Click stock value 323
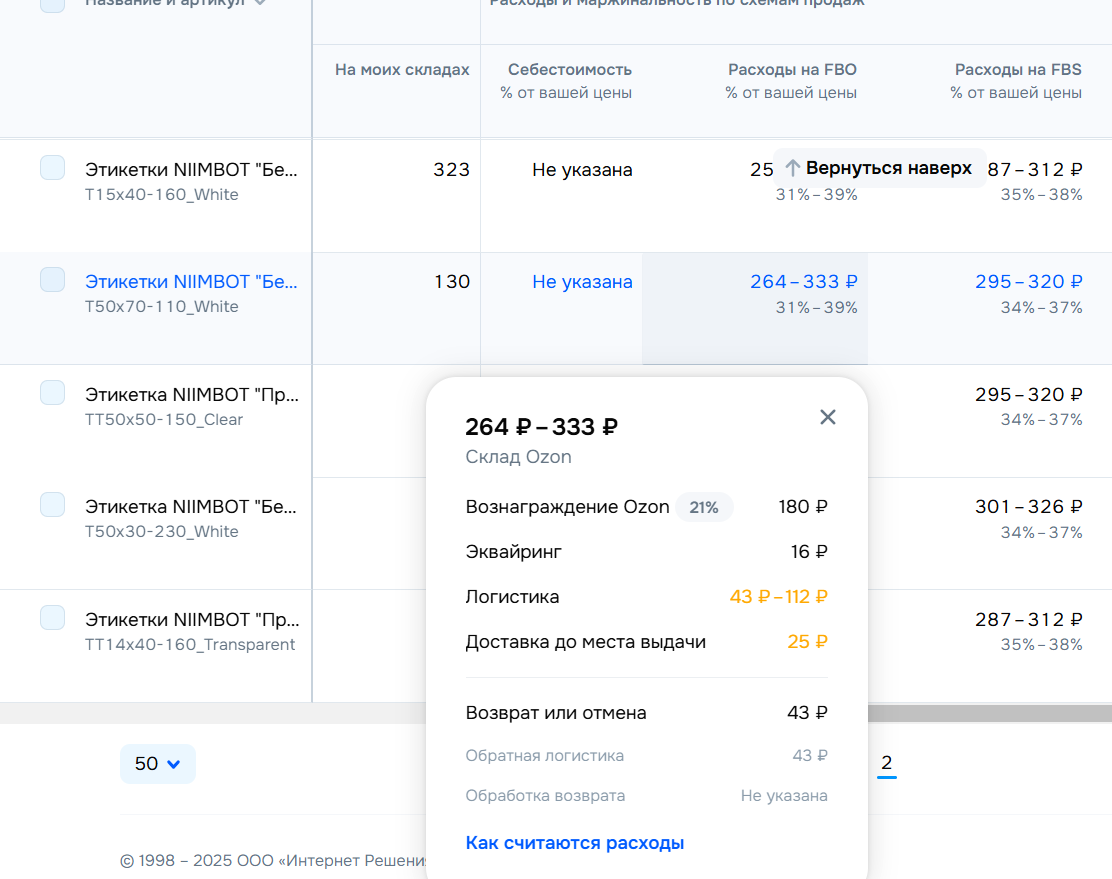This screenshot has height=879, width=1112. (452, 170)
